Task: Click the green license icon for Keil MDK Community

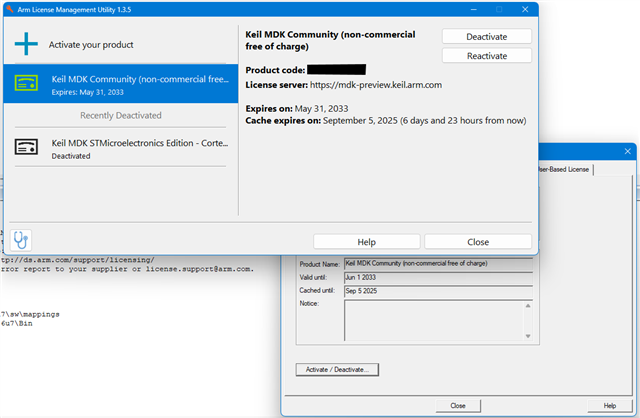Action: (x=27, y=83)
